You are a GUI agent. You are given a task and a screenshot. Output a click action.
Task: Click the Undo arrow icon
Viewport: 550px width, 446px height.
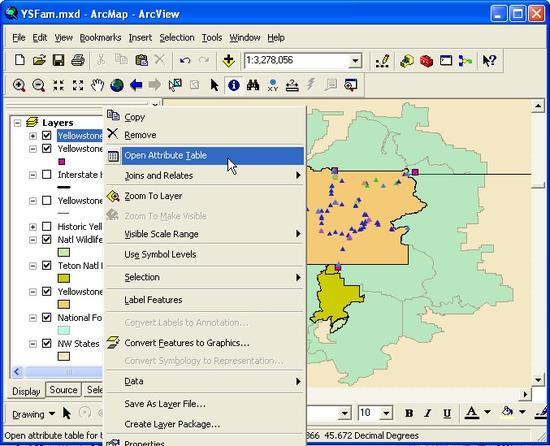(x=185, y=60)
